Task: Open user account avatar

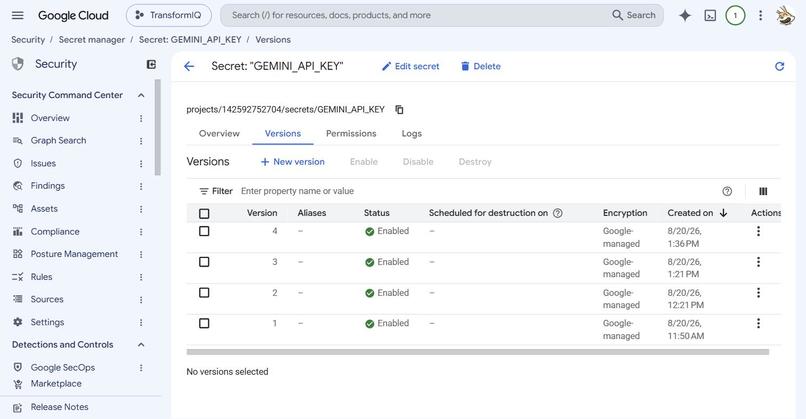Action: (785, 15)
